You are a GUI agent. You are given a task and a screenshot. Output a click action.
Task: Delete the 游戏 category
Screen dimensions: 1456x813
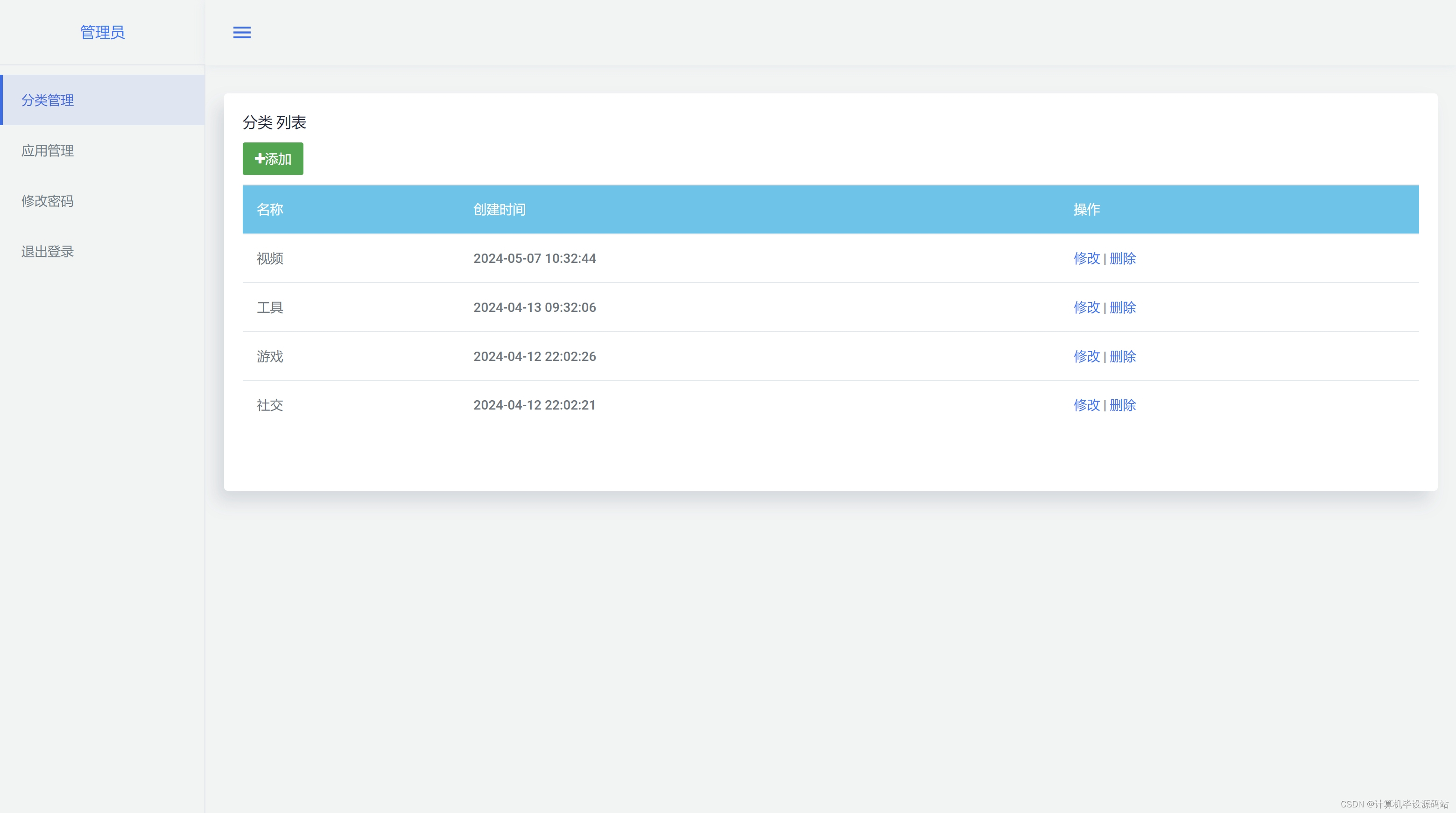[1123, 357]
